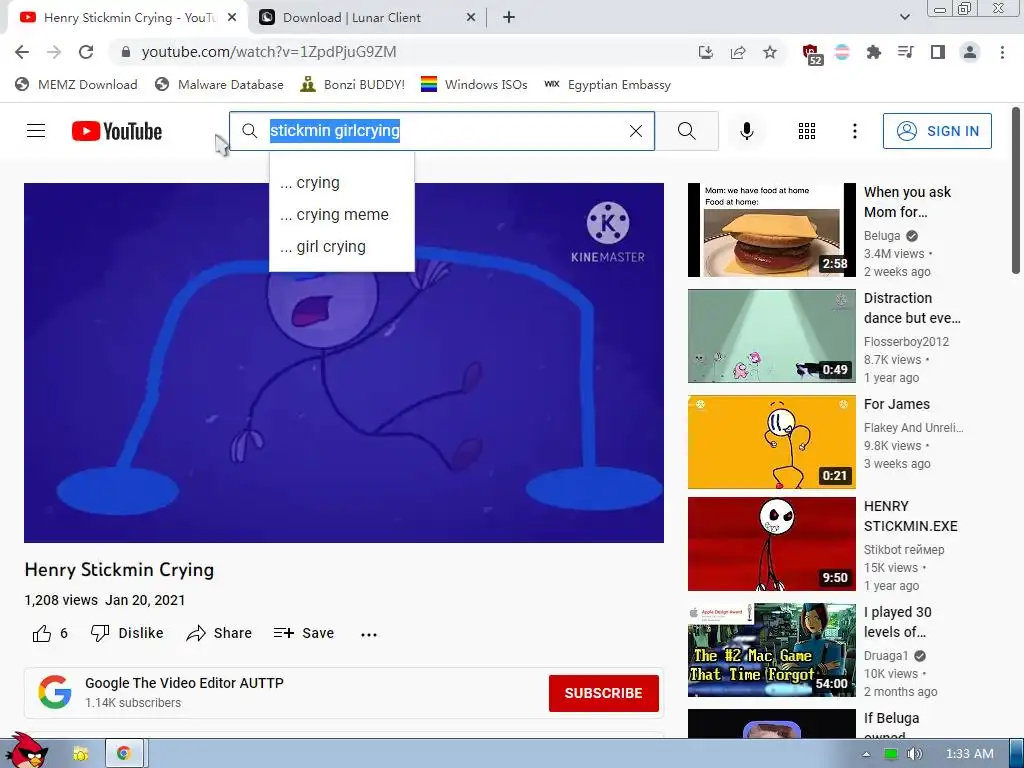Toggle the browser side panel

tap(938, 52)
